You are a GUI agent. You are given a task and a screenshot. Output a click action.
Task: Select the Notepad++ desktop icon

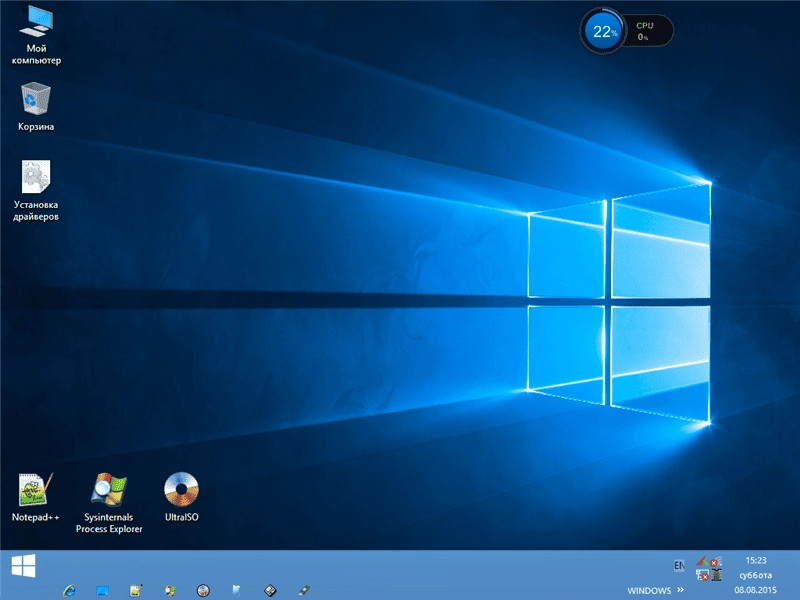(36, 496)
